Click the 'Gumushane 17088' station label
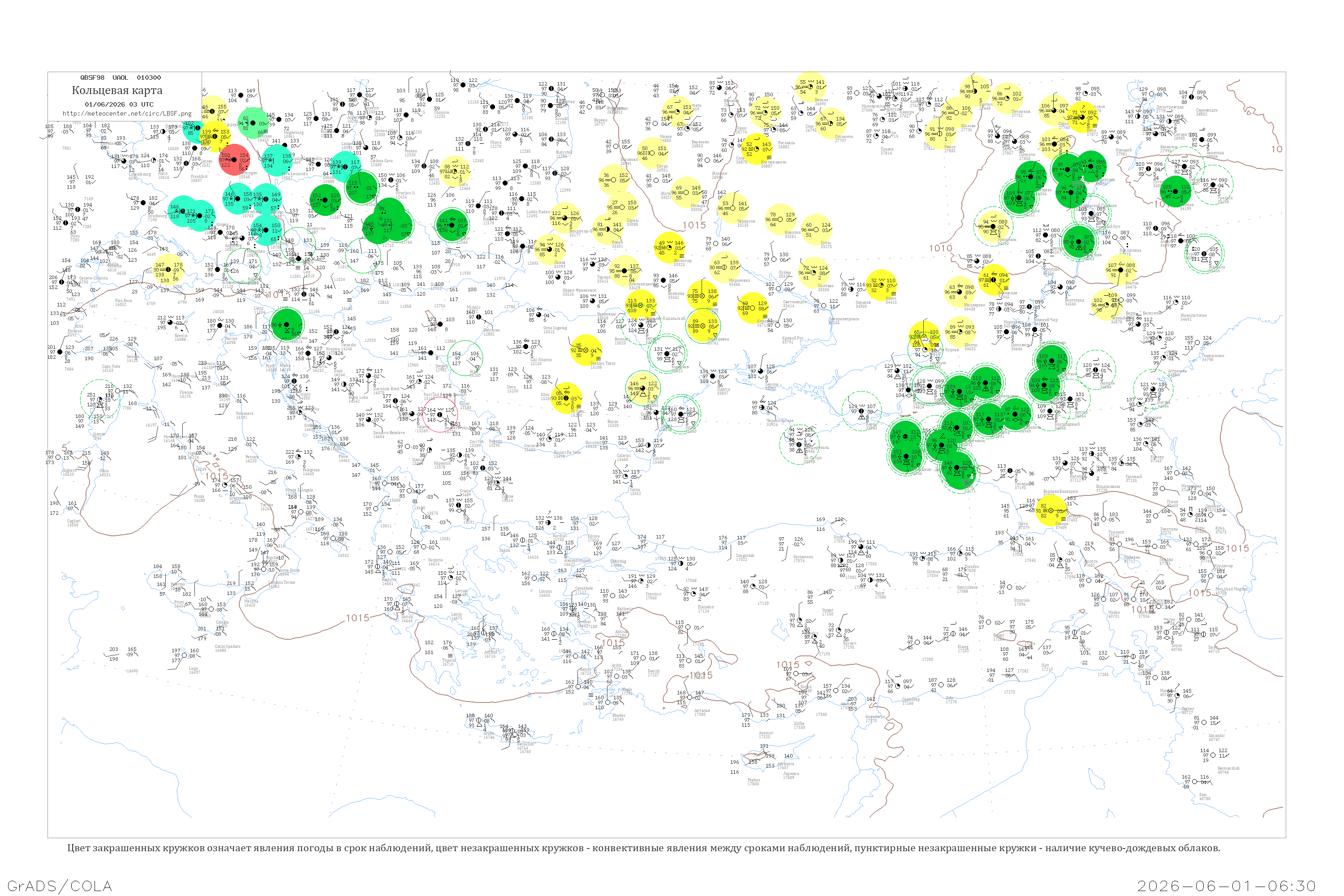 (967, 589)
